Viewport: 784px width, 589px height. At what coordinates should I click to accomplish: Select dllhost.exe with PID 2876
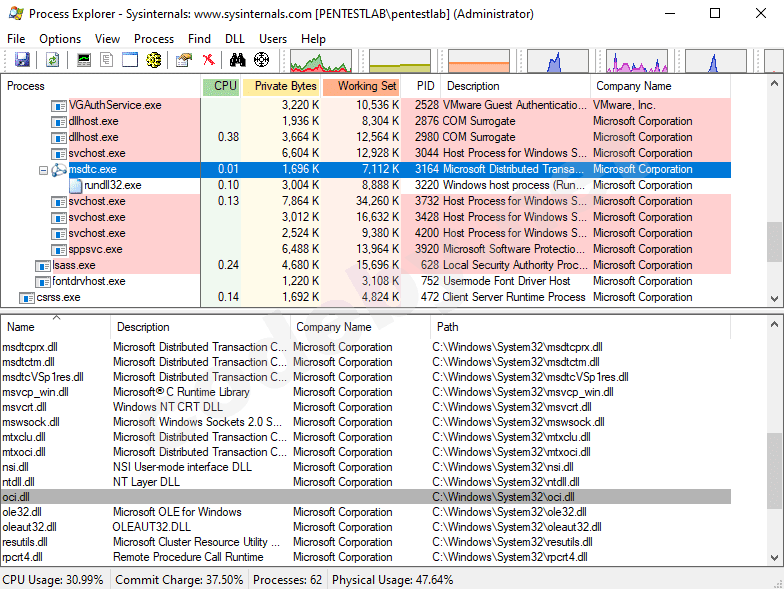(366, 122)
